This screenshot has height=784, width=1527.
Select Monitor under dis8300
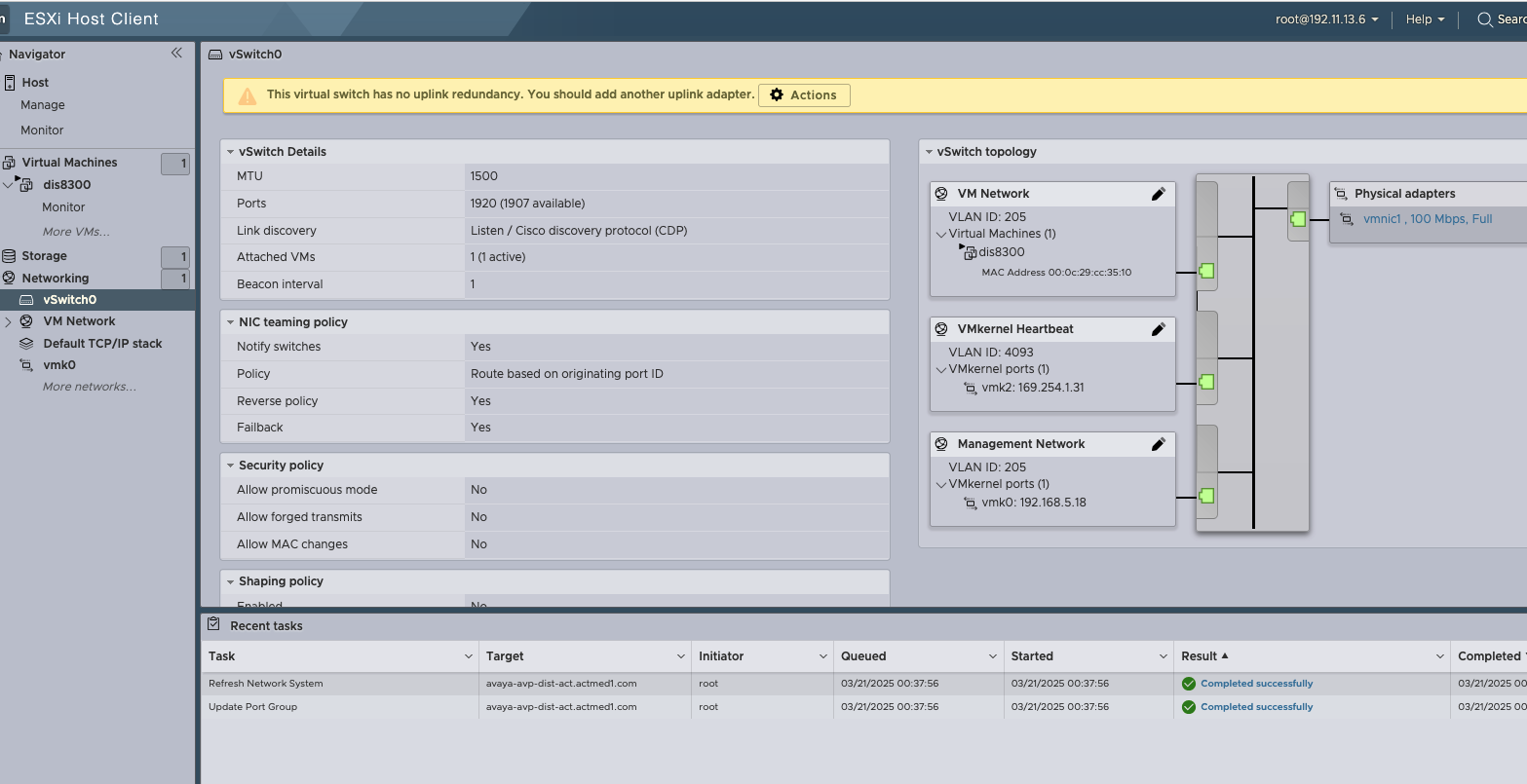(63, 207)
